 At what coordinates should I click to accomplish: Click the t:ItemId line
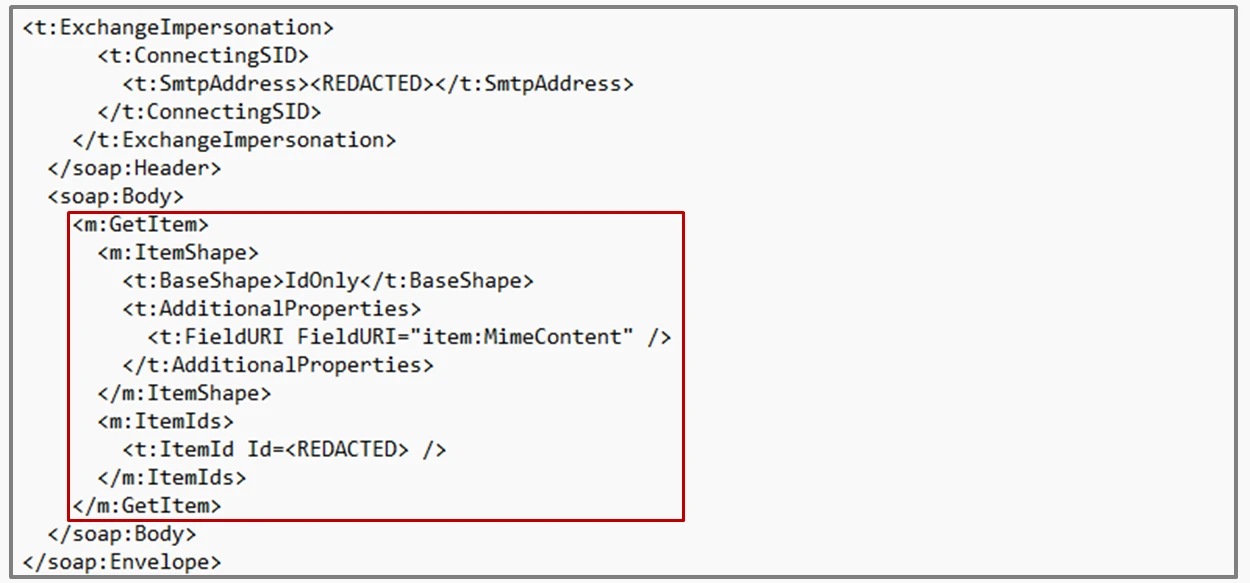coord(284,449)
